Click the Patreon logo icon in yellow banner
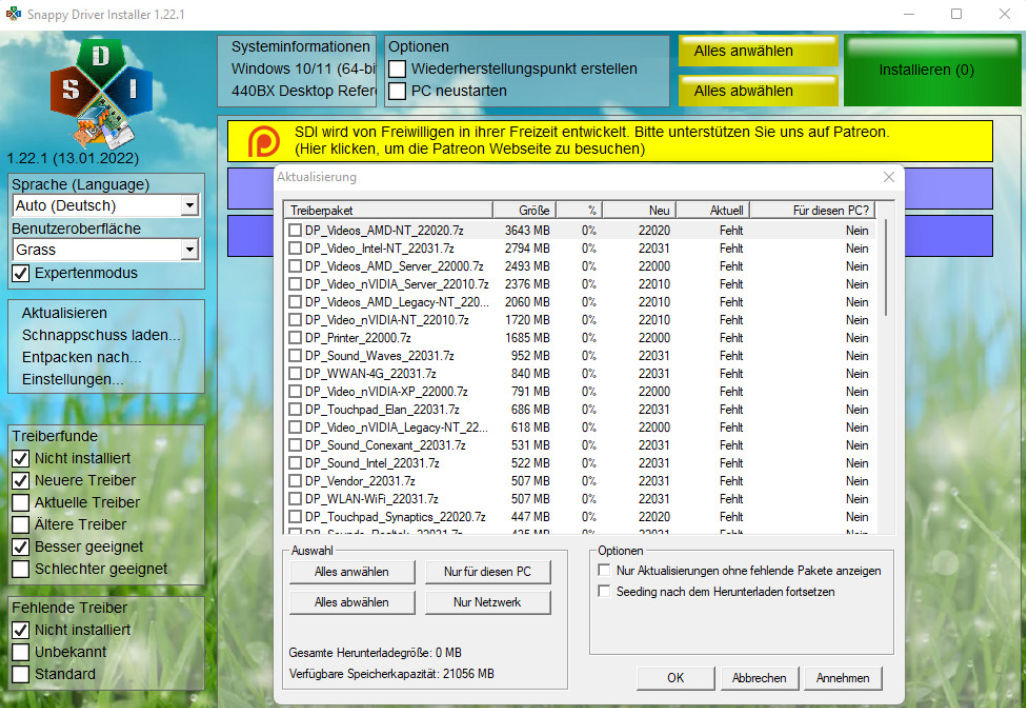 pos(264,141)
